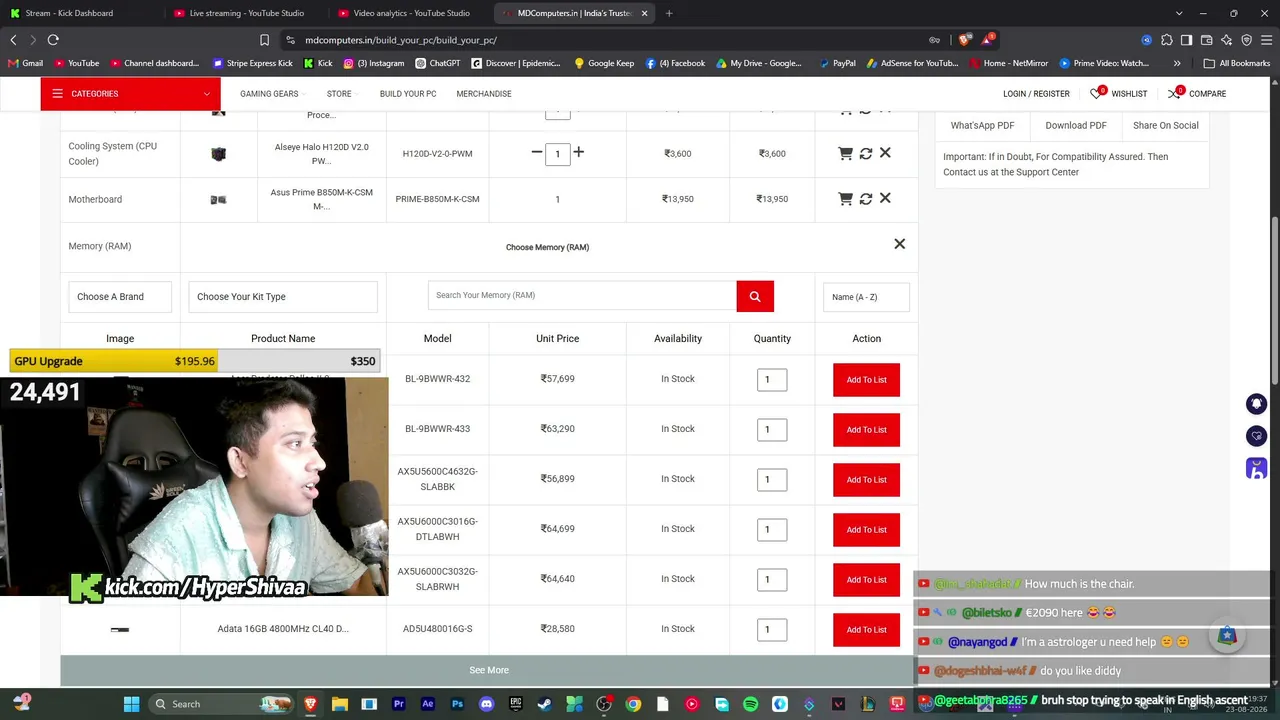Open the tab search dropdown arrow
The width and height of the screenshot is (1280, 720).
tap(1180, 13)
